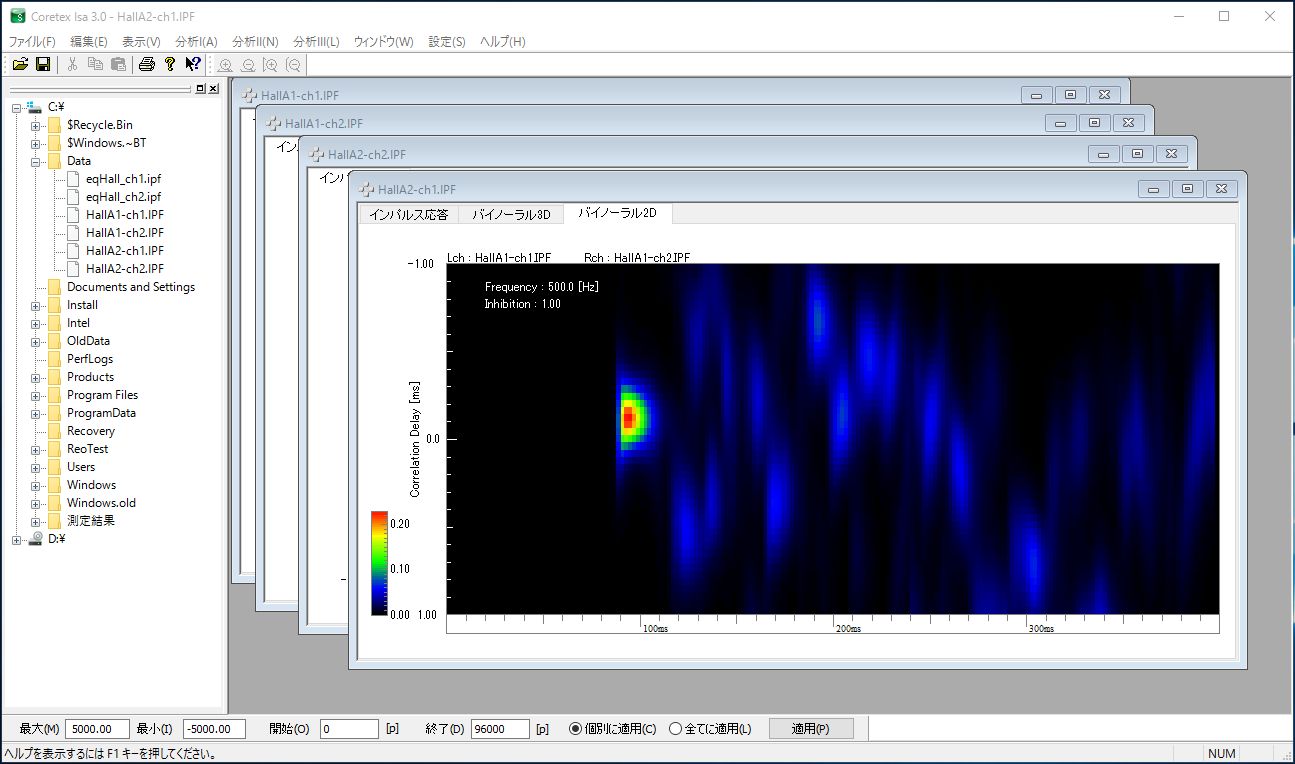
Task: Click the 開始(O) field showing 0
Action: point(349,729)
